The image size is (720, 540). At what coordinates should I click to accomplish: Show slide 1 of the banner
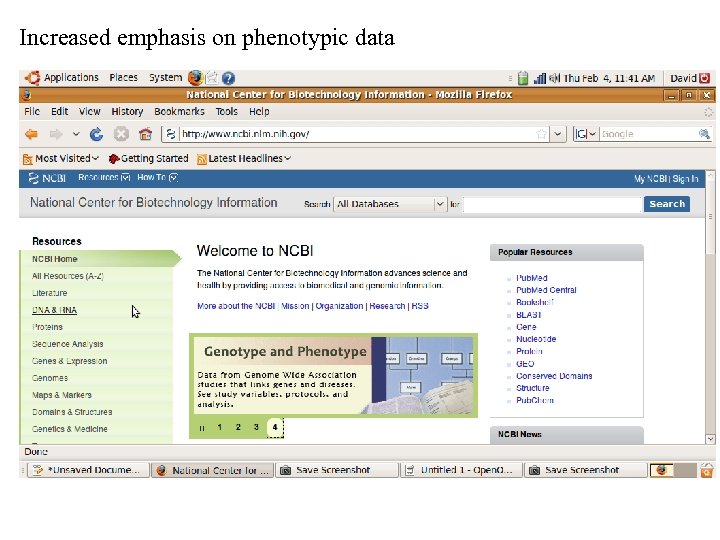click(219, 428)
